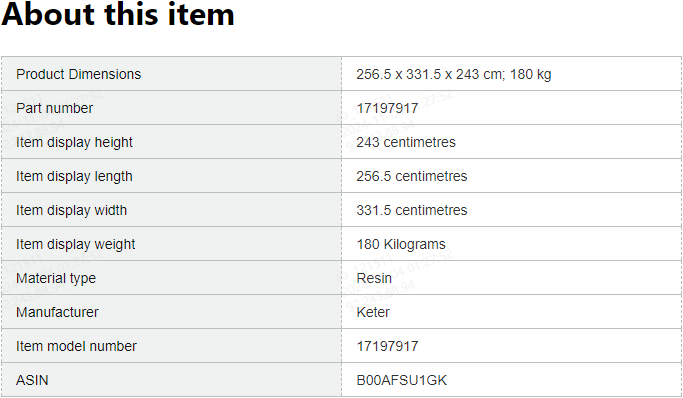Select the Manufacturer label

tap(57, 312)
